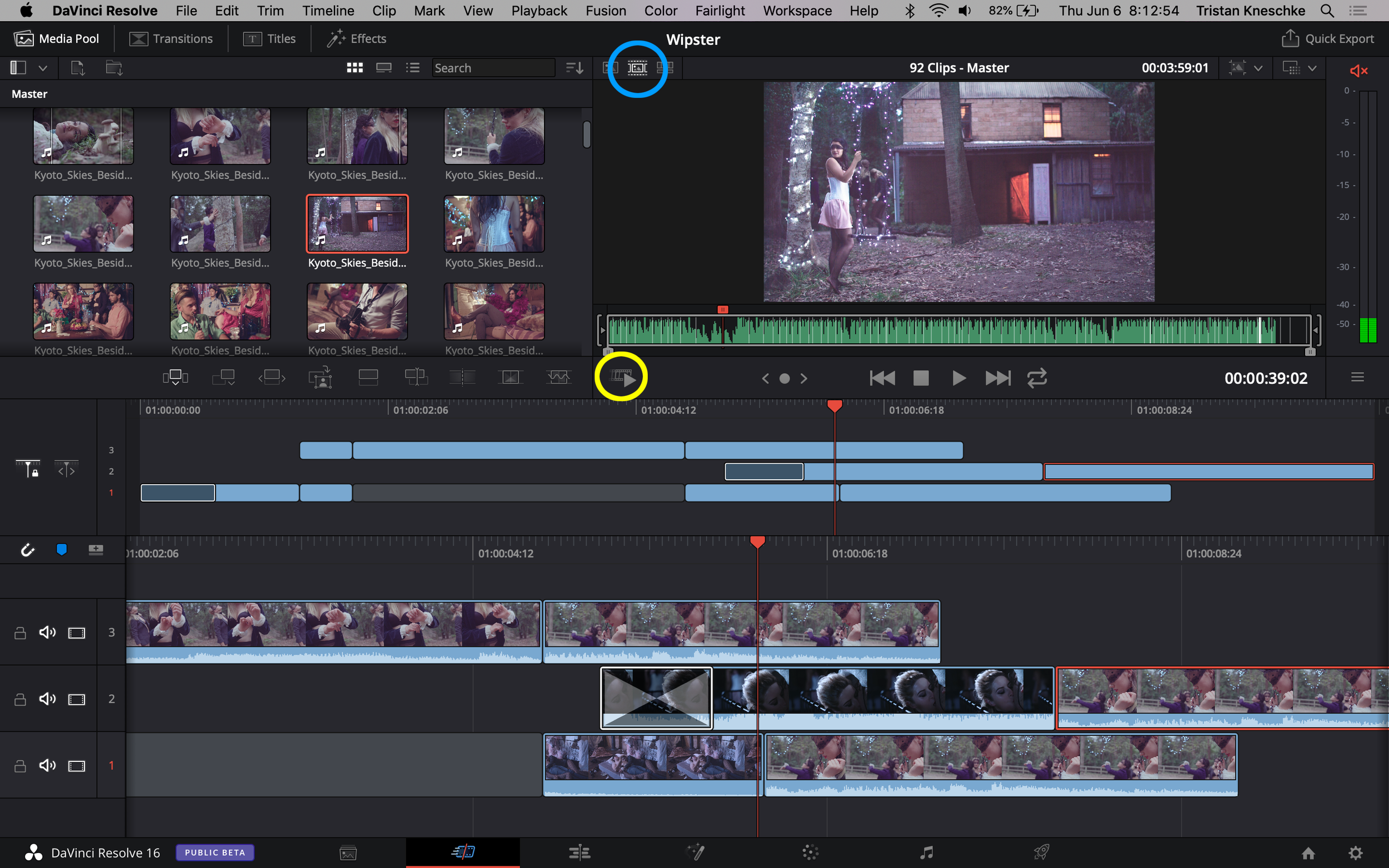Add a blue marker on timeline
Image resolution: width=1389 pixels, height=868 pixels.
click(x=62, y=550)
